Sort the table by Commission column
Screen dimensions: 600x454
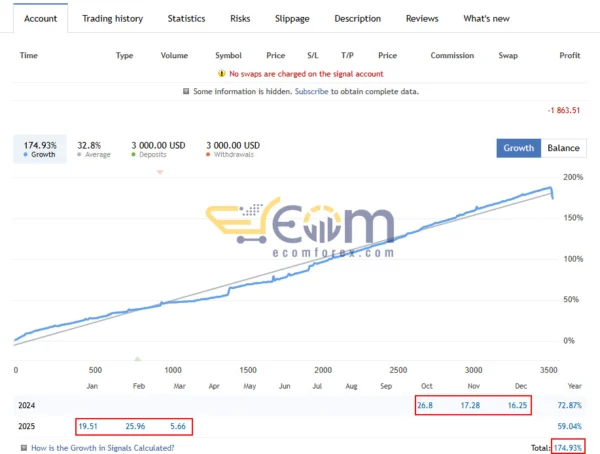(452, 55)
